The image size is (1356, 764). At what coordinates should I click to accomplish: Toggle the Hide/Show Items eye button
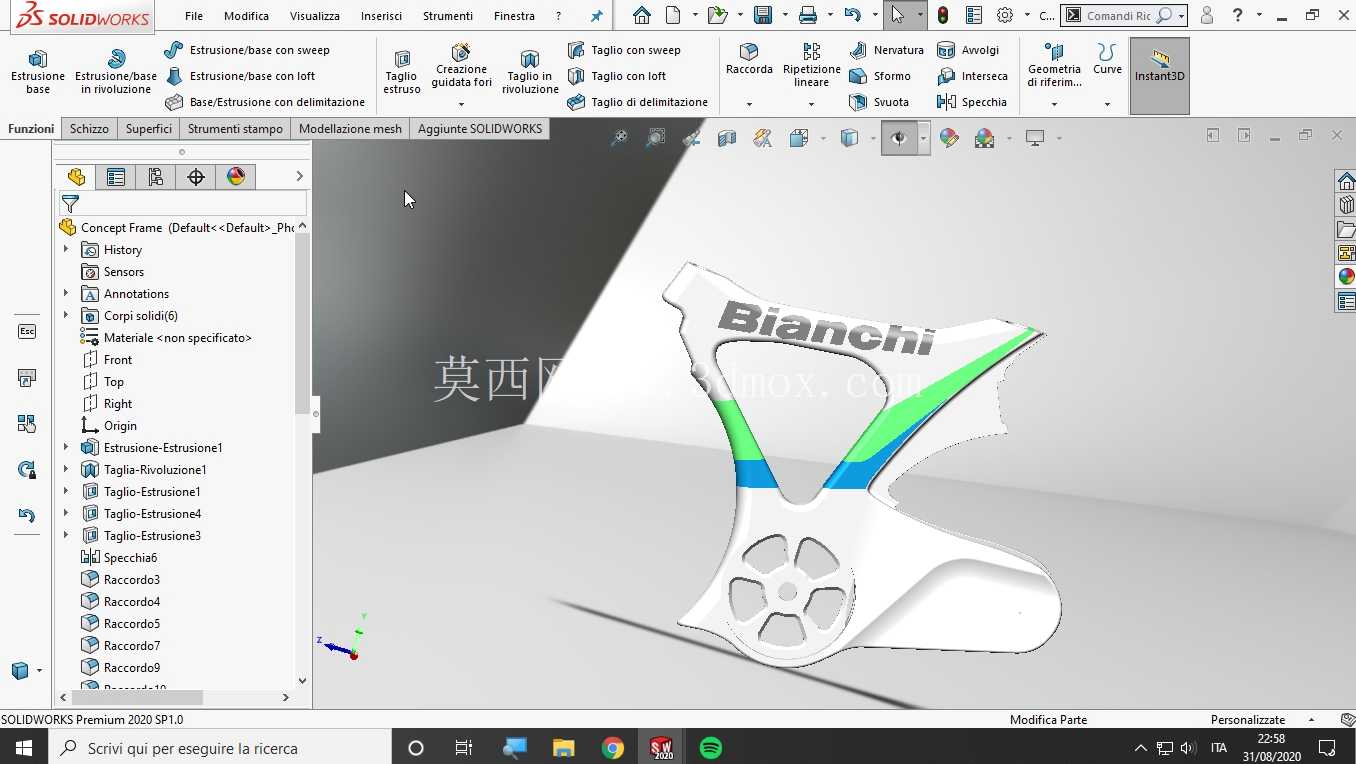pyautogui.click(x=899, y=138)
